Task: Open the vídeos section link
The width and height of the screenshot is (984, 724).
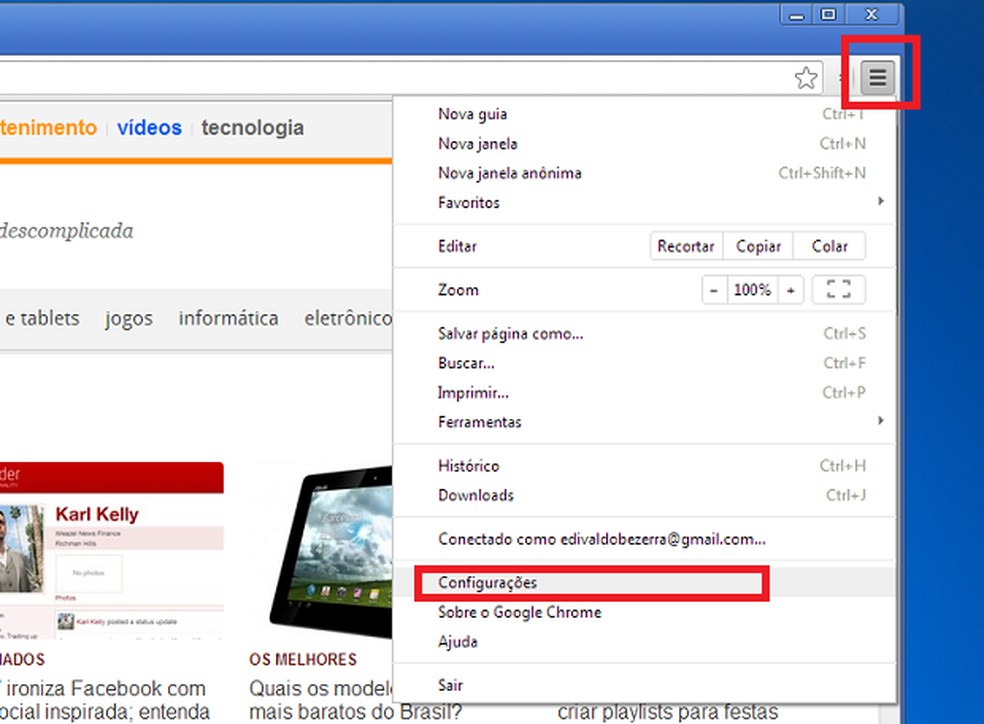Action: click(148, 127)
